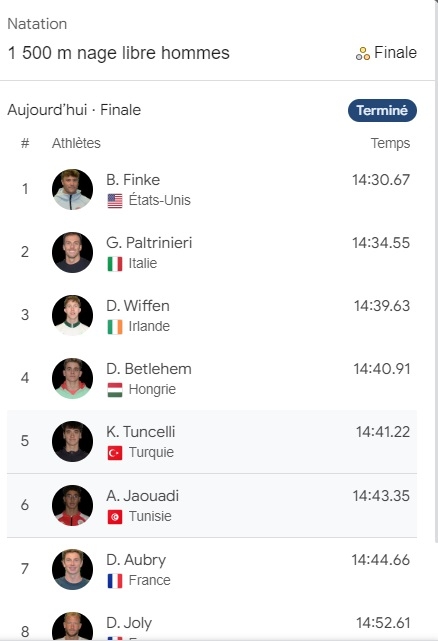Open B. Finke's athlete photo
The width and height of the screenshot is (438, 641).
point(72,189)
